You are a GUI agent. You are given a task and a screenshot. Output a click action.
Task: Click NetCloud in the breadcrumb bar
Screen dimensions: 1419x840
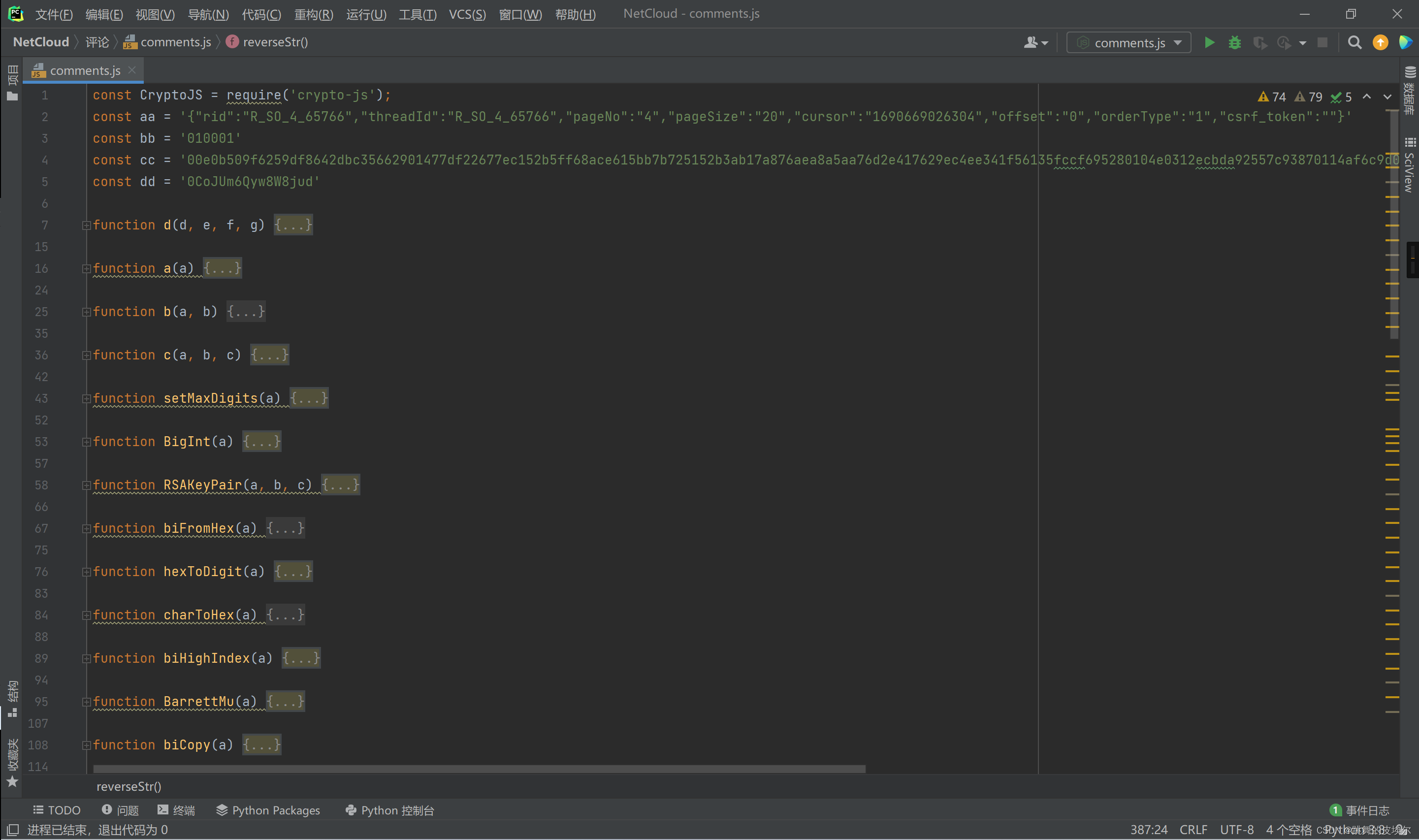[x=41, y=42]
